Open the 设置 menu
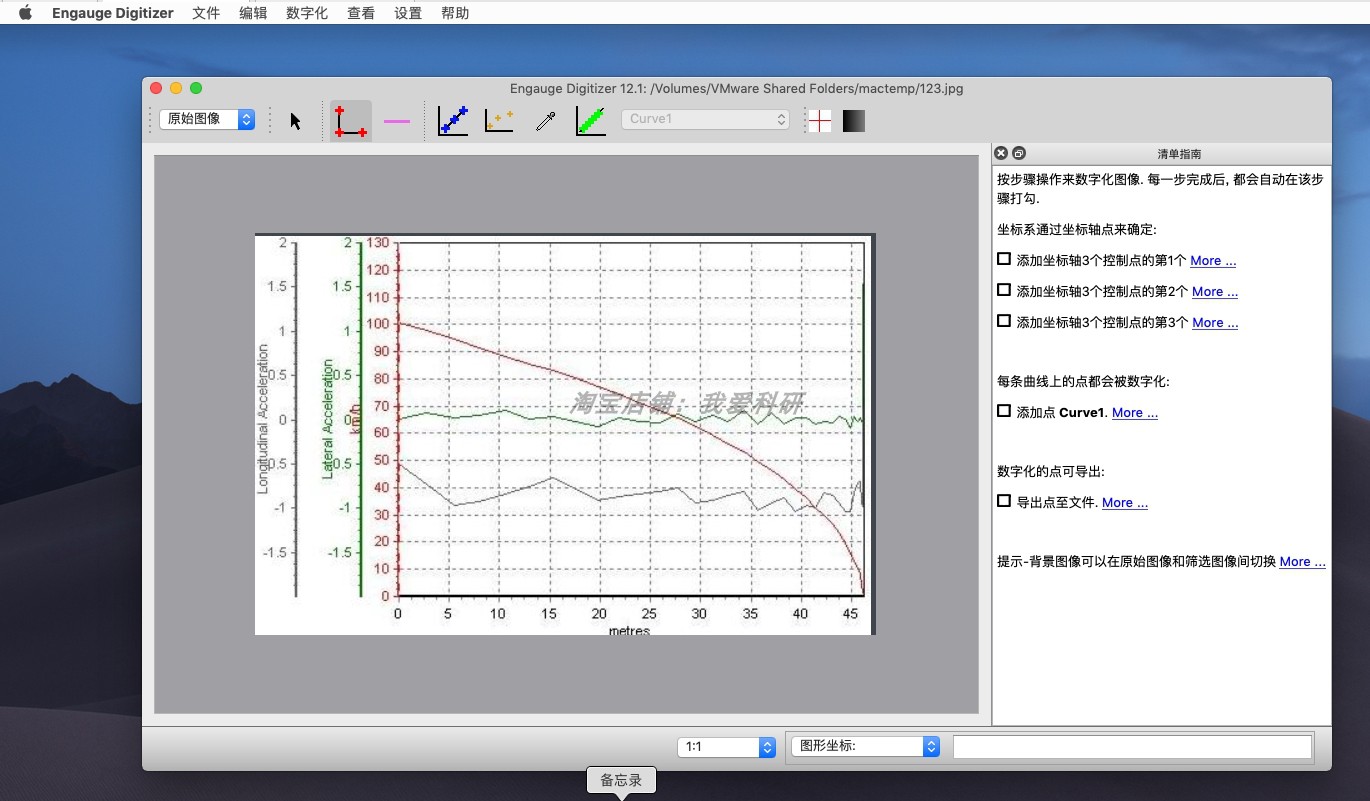Image resolution: width=1370 pixels, height=801 pixels. (x=408, y=13)
